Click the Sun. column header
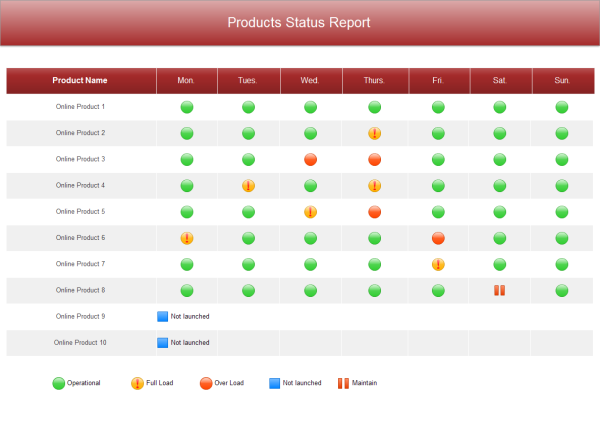The height and width of the screenshot is (424, 600). (562, 80)
